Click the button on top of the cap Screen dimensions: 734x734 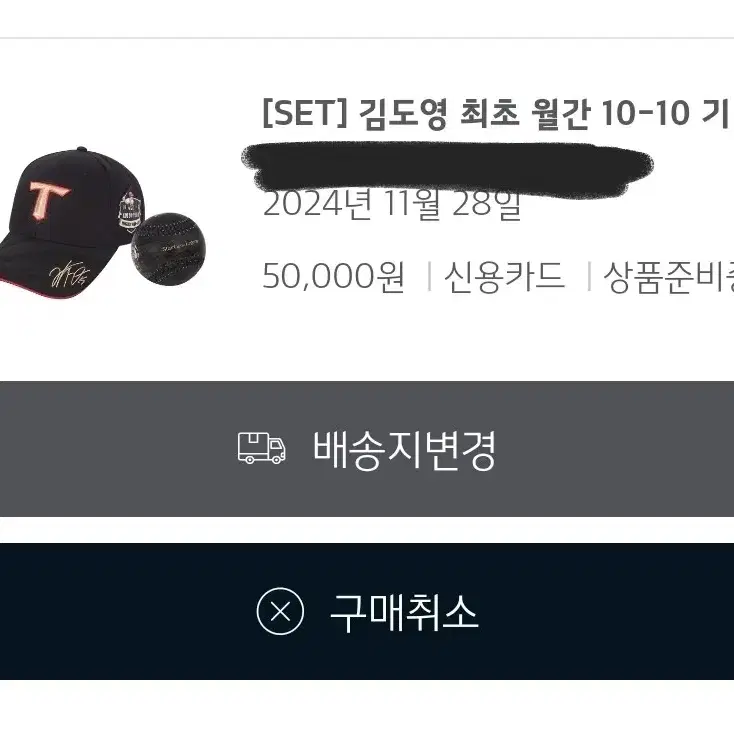click(82, 149)
